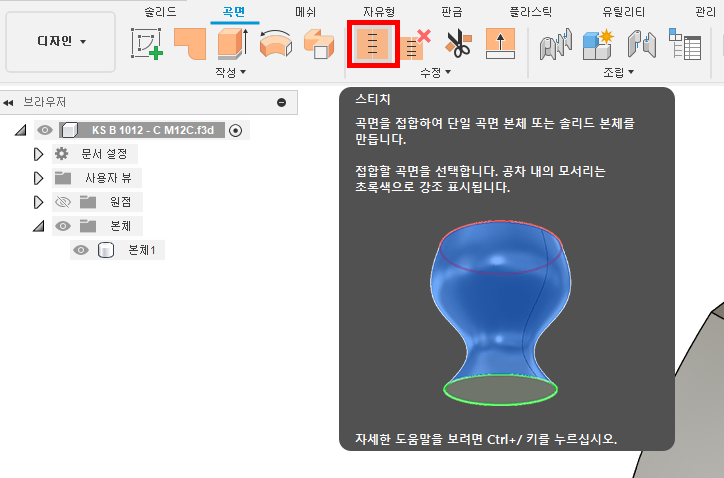The height and width of the screenshot is (478, 724).
Task: Click the gear icon of 문서 설정
Action: click(61, 154)
